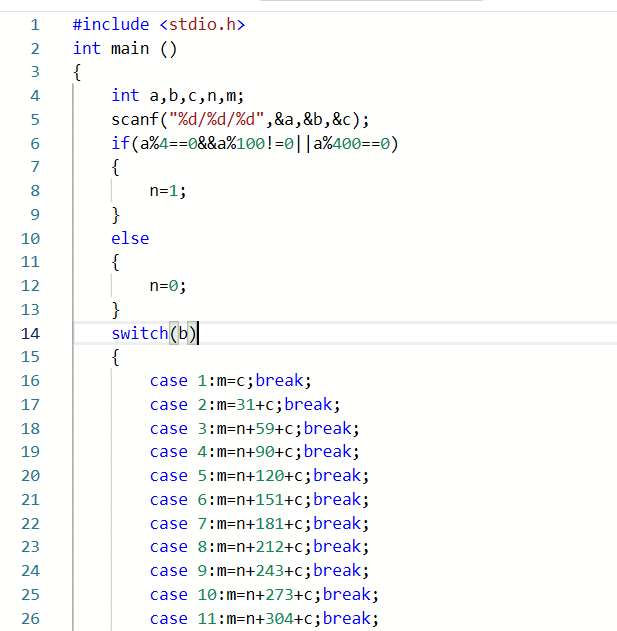Click on case 11:m=n+304+c line
Screen dimensions: 617x631
(x=264, y=619)
